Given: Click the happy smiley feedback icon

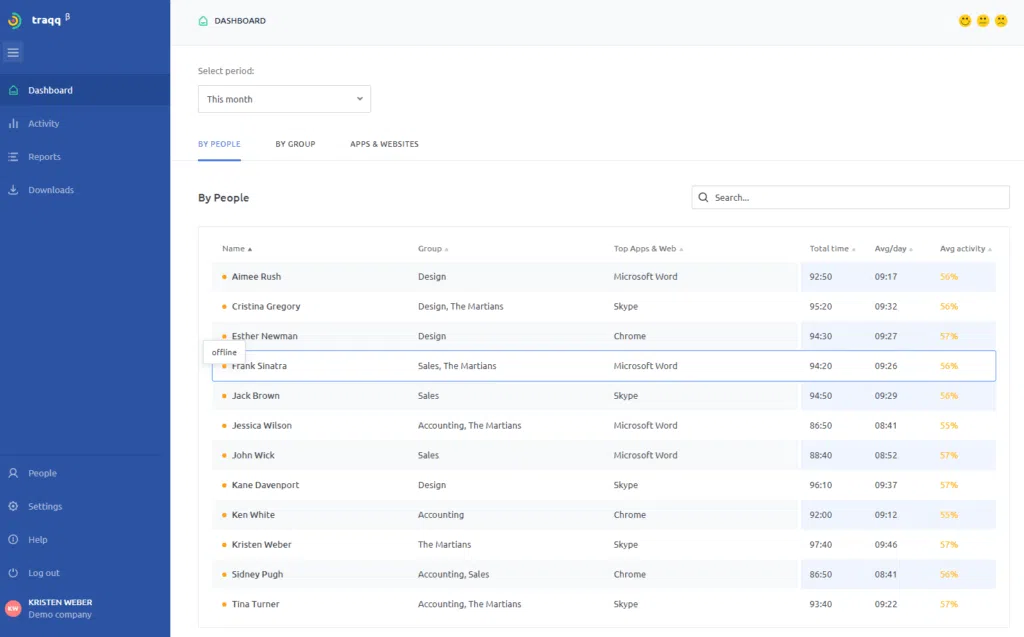Looking at the screenshot, I should click(965, 21).
